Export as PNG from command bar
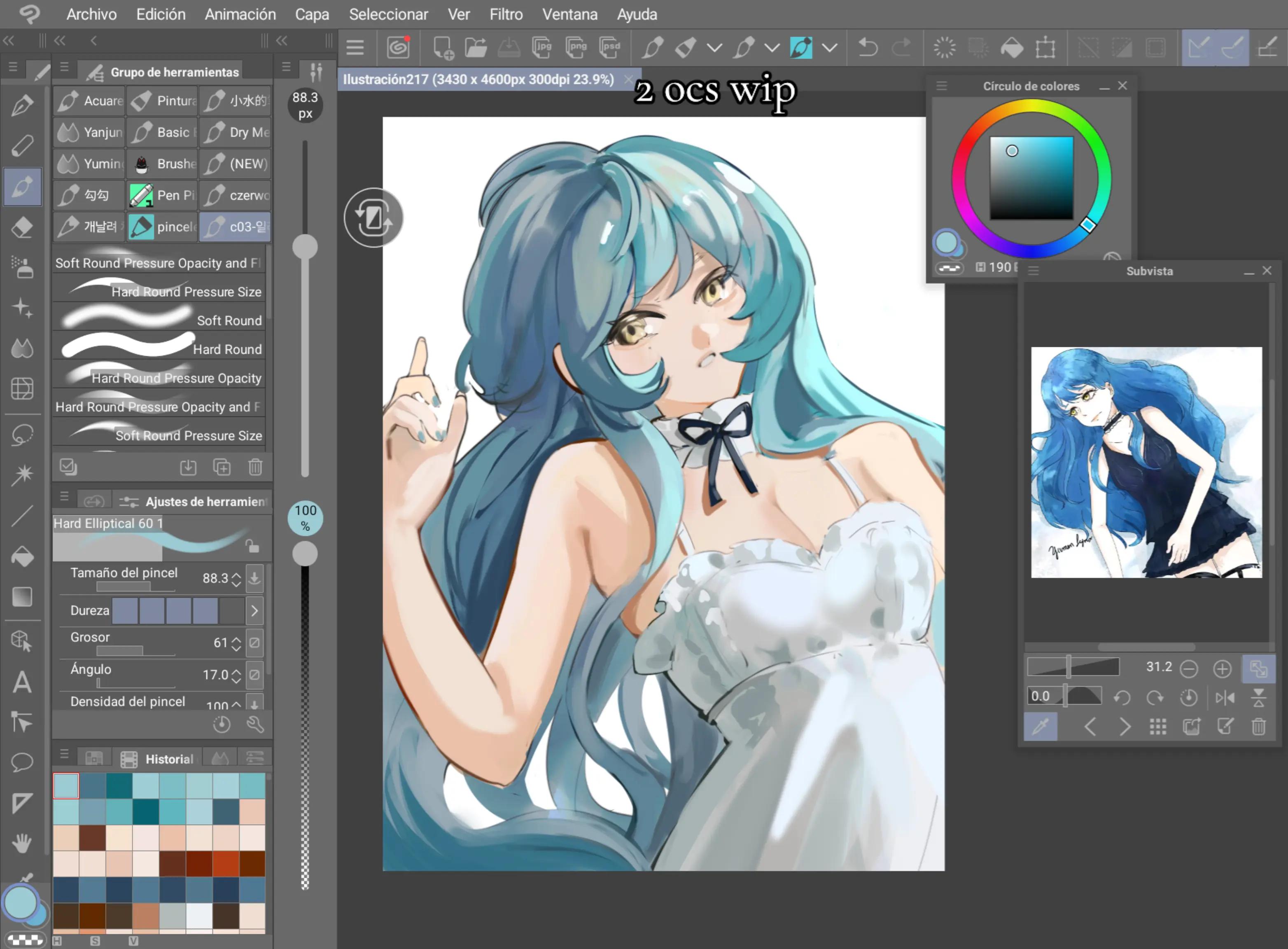 (x=575, y=48)
